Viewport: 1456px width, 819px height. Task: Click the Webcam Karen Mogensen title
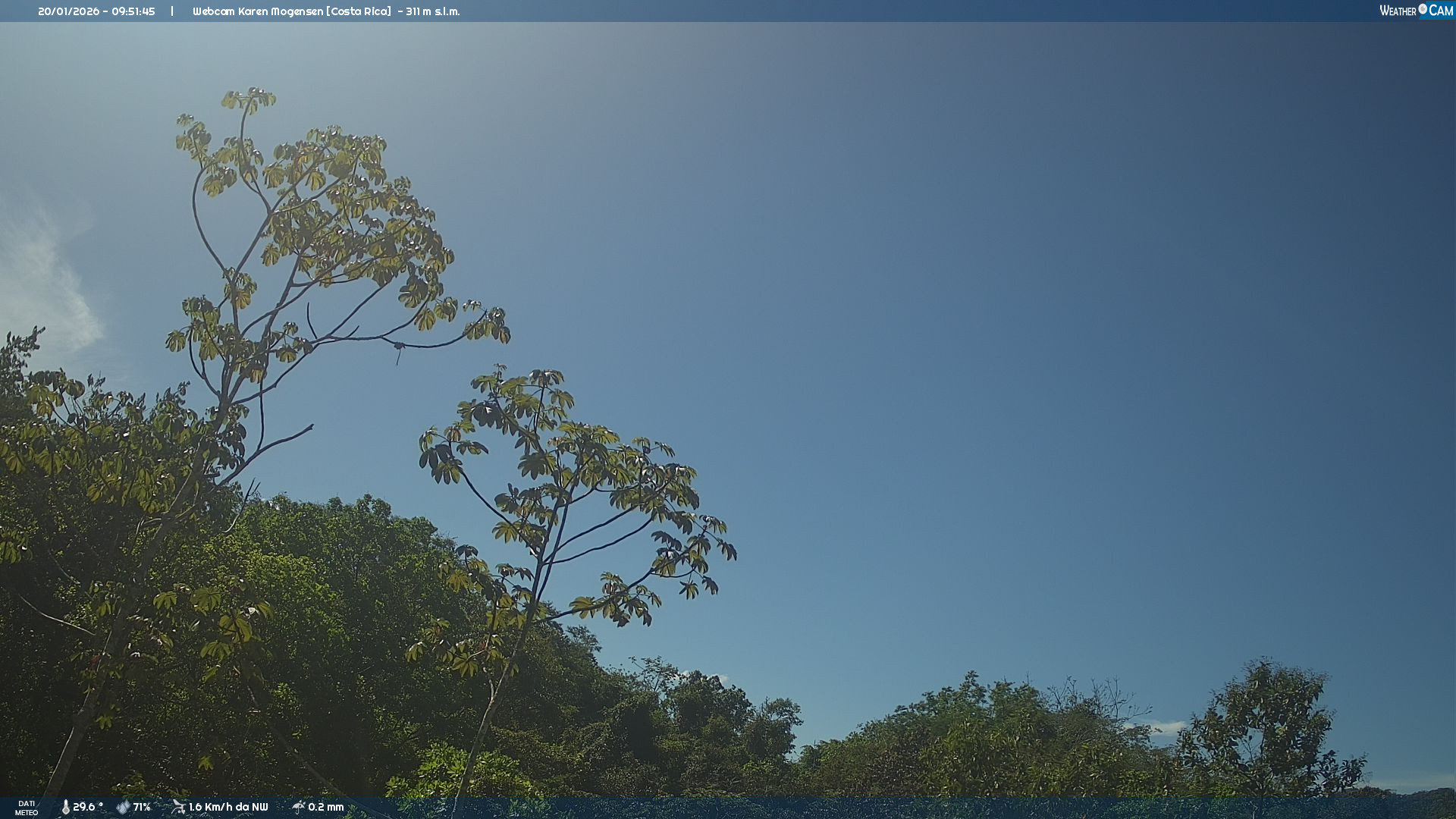pos(258,11)
